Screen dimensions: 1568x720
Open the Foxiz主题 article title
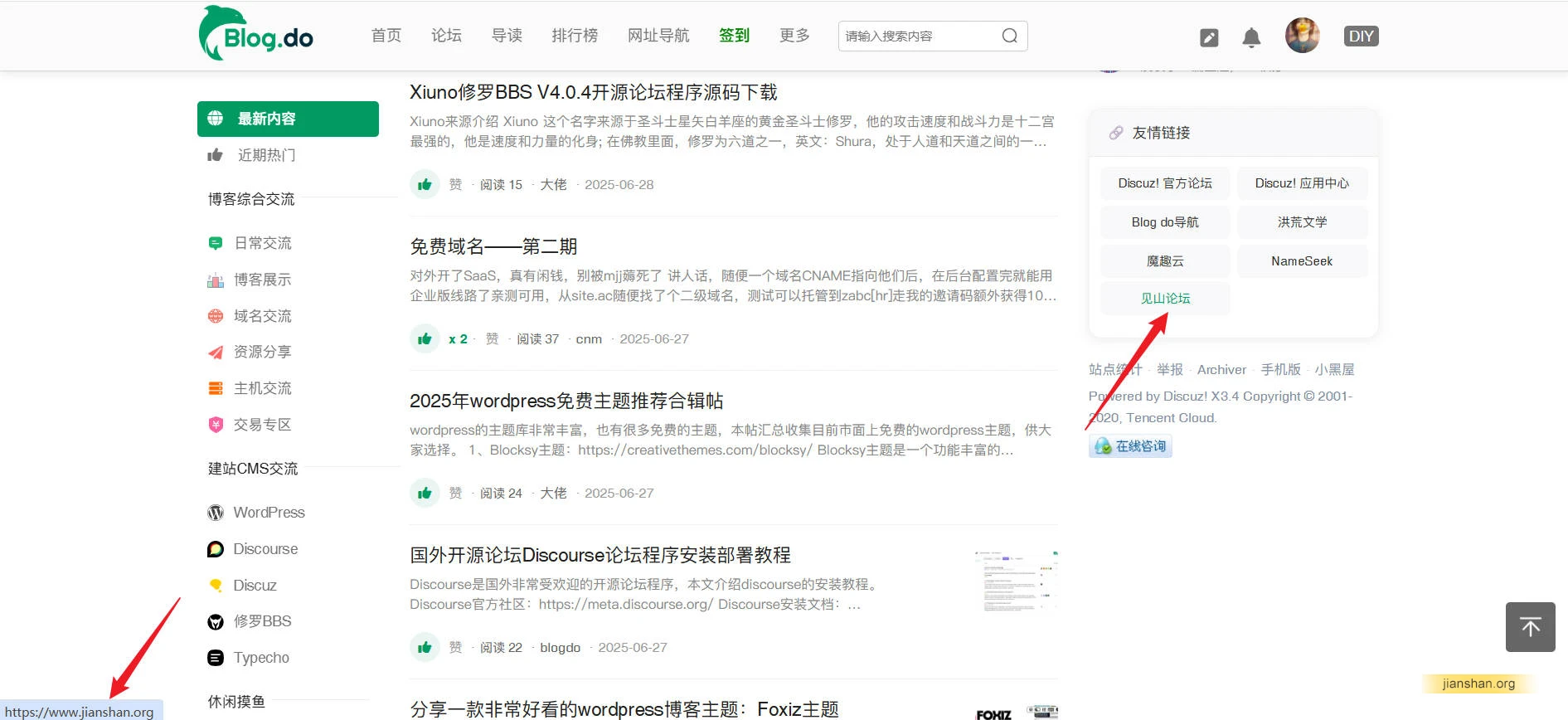(624, 709)
